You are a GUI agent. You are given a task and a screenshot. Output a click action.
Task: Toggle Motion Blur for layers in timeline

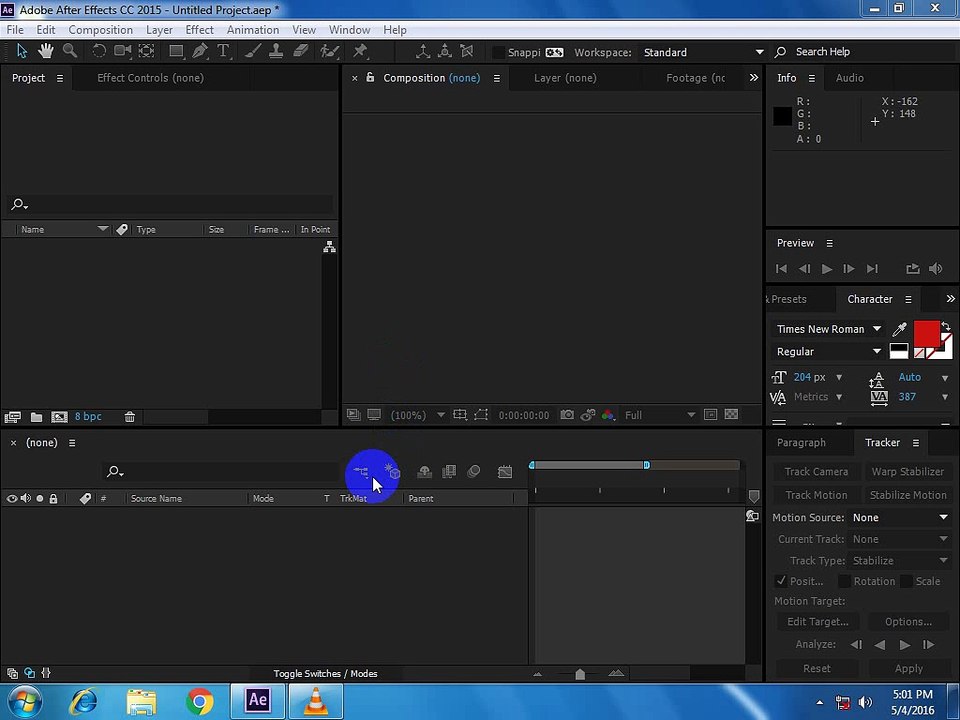[x=473, y=471]
